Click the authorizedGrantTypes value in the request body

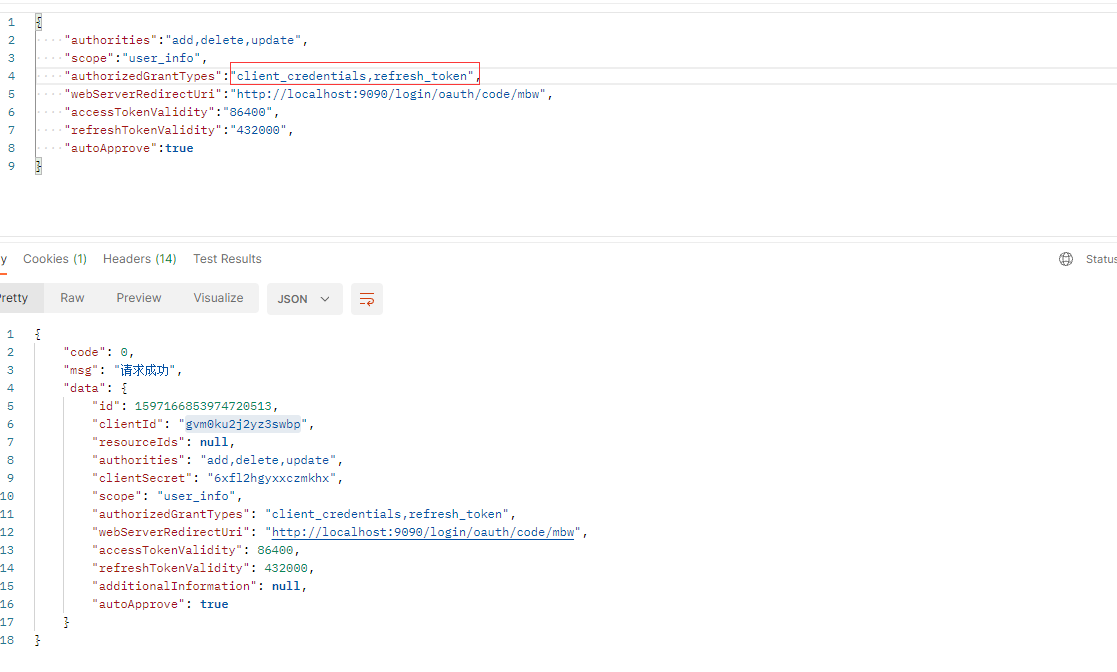coord(355,76)
